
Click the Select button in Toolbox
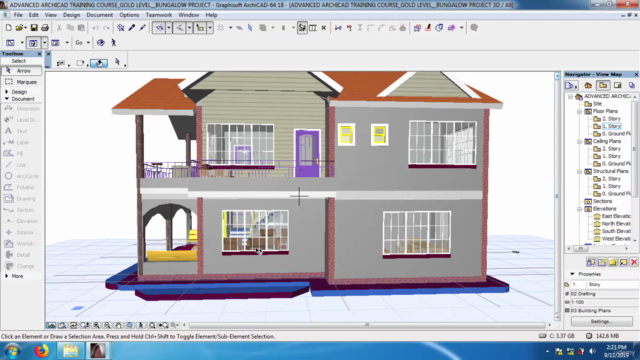(19, 61)
